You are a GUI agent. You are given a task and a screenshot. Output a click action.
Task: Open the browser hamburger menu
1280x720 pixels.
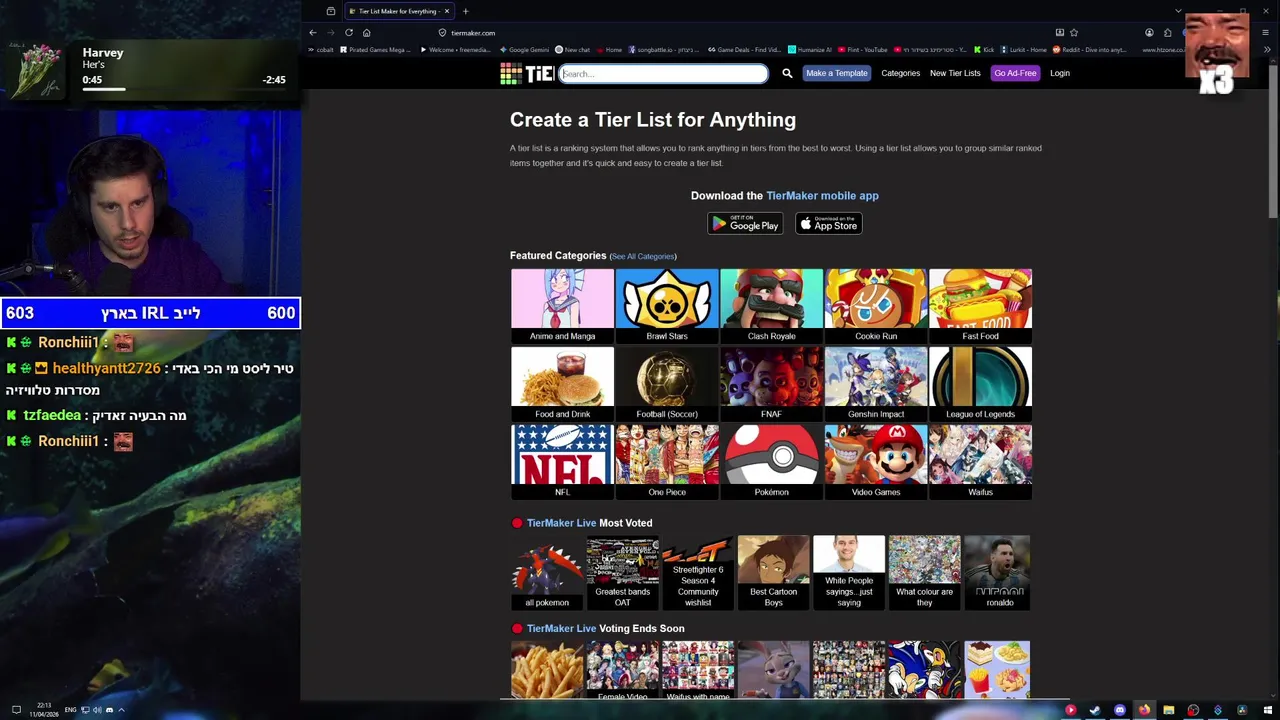[x=1265, y=32]
